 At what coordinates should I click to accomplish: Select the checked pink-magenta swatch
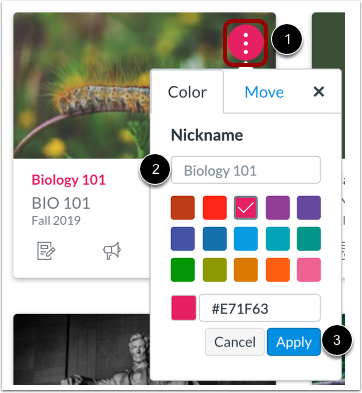(x=246, y=208)
